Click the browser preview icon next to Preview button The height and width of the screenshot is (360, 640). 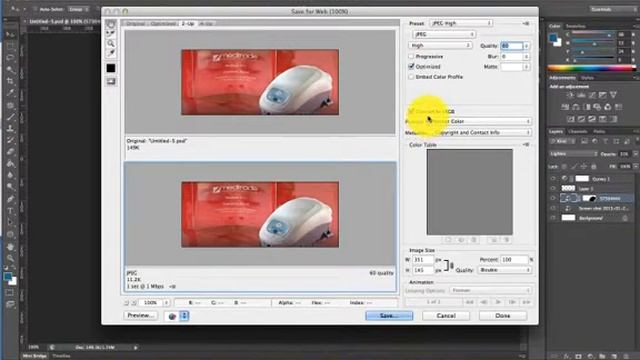tap(172, 316)
